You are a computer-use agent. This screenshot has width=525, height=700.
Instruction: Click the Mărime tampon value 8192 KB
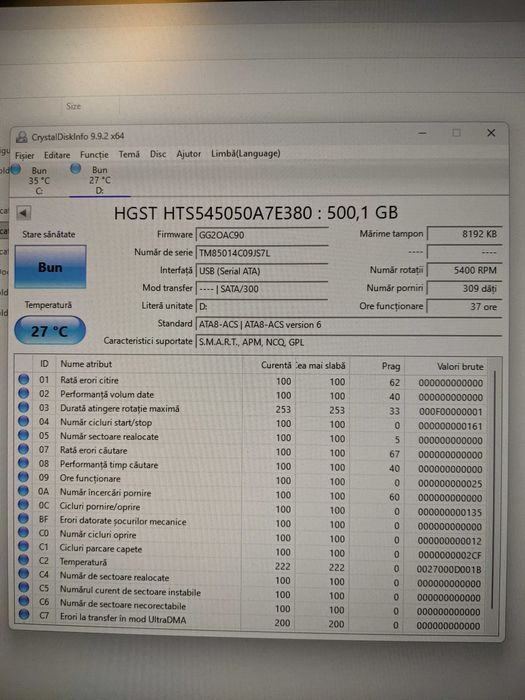[464, 234]
